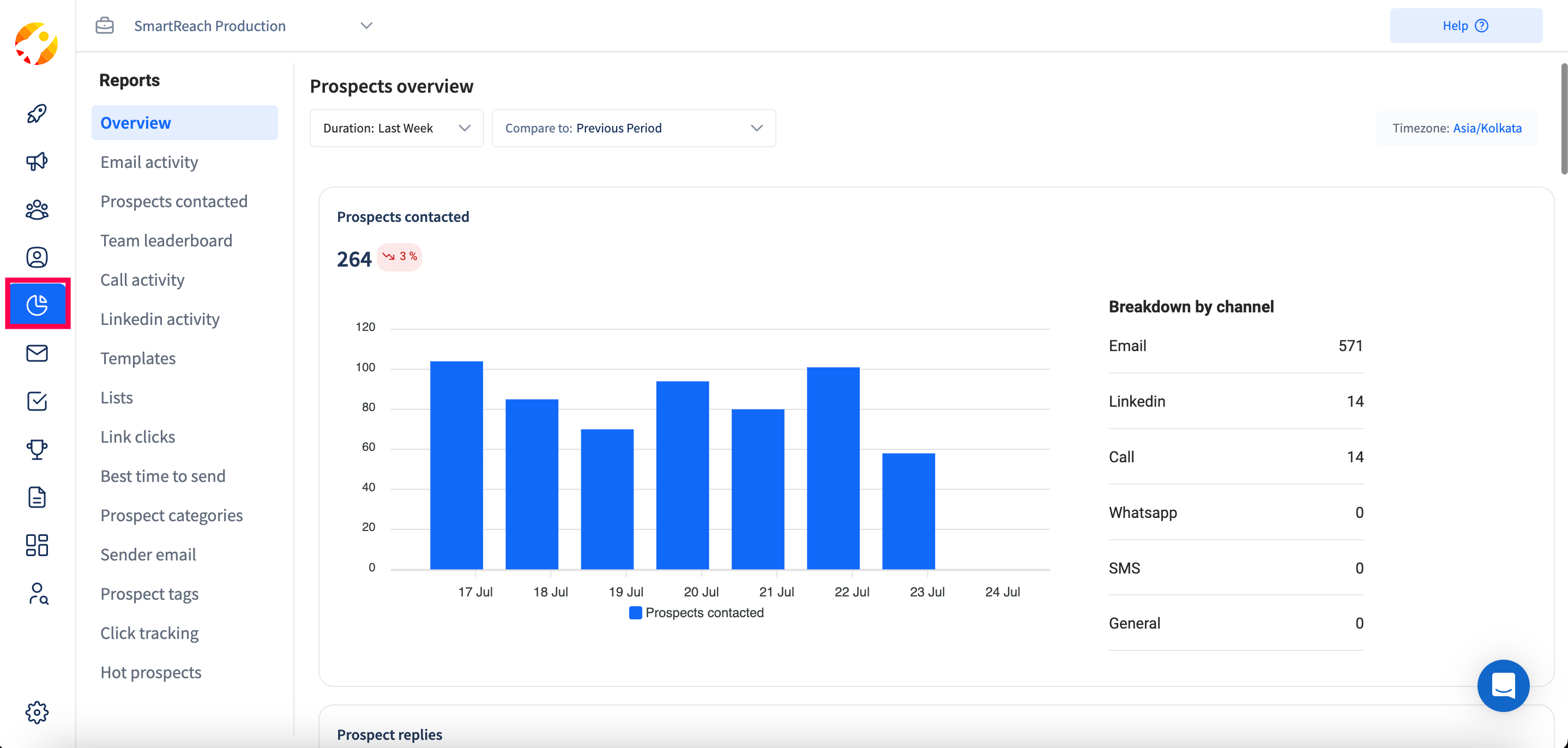Click the Asia/Kolkata timezone link

(x=1487, y=128)
